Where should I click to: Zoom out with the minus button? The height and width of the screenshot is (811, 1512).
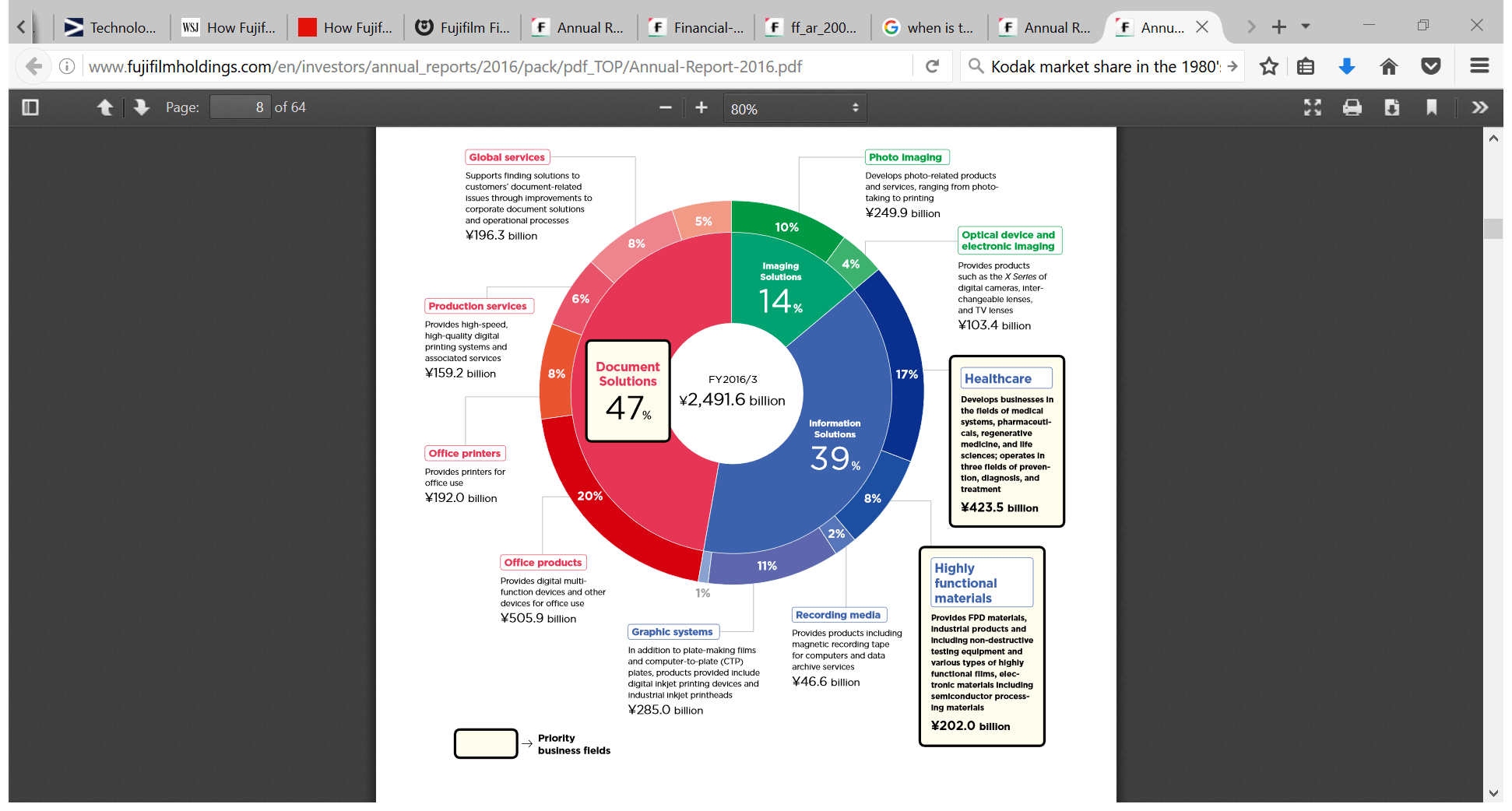tap(665, 107)
